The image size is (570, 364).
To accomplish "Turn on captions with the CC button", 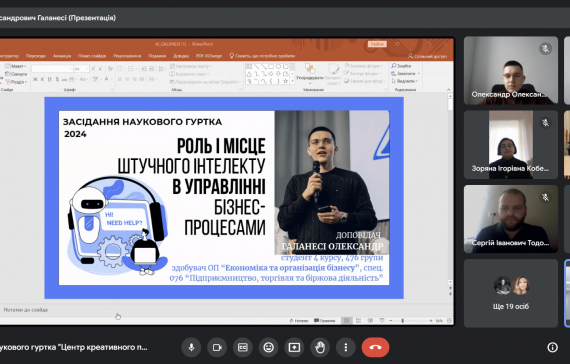I will pyautogui.click(x=243, y=347).
